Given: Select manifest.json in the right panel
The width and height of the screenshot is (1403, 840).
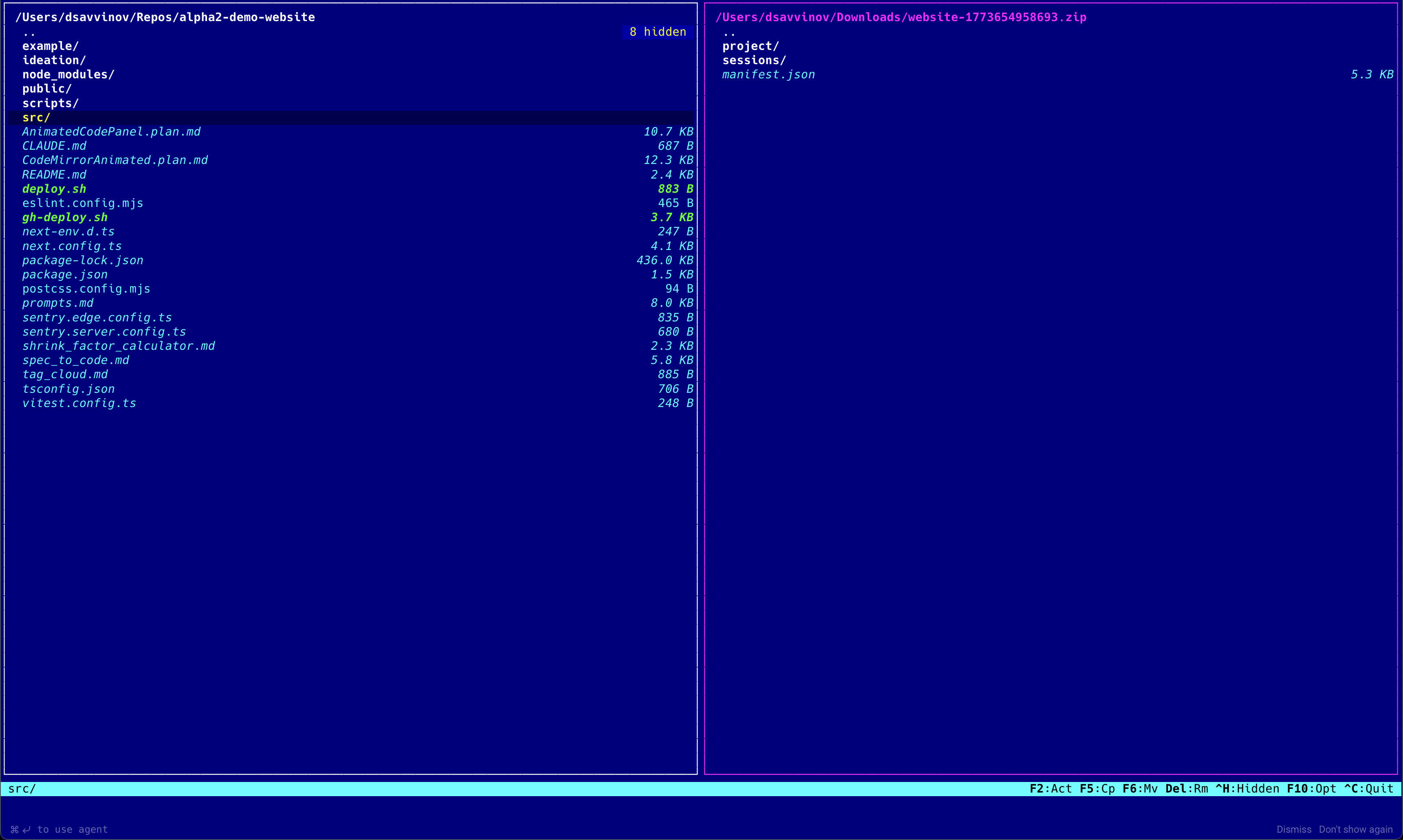Looking at the screenshot, I should pos(768,74).
